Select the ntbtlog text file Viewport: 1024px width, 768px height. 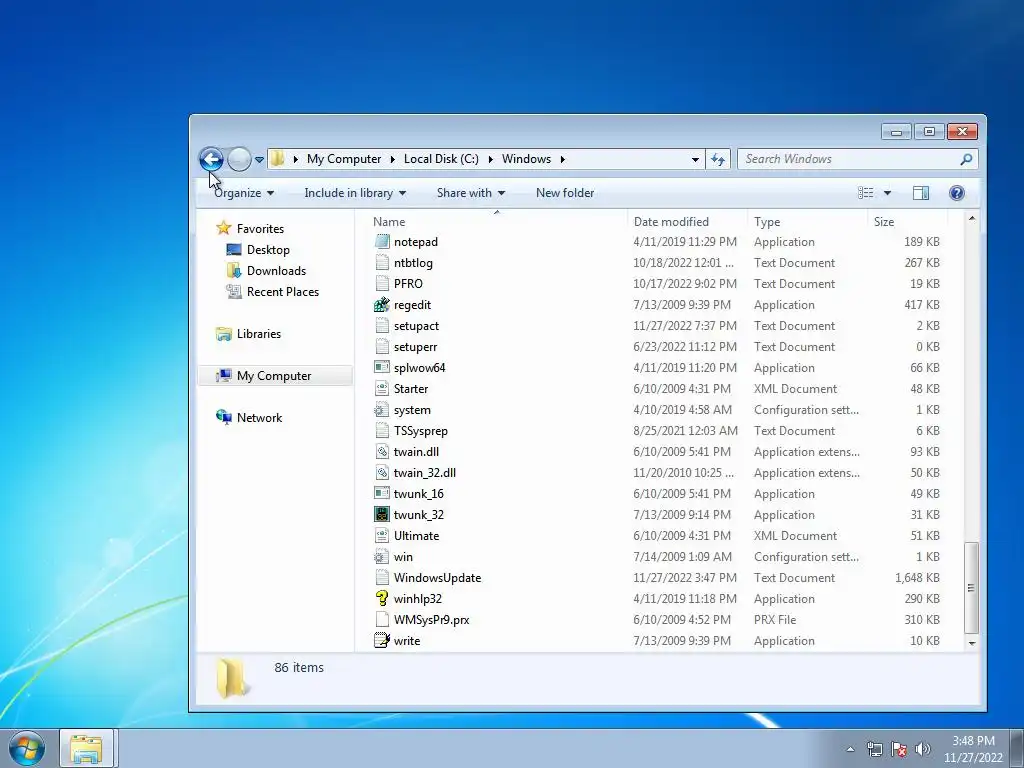[x=413, y=263]
